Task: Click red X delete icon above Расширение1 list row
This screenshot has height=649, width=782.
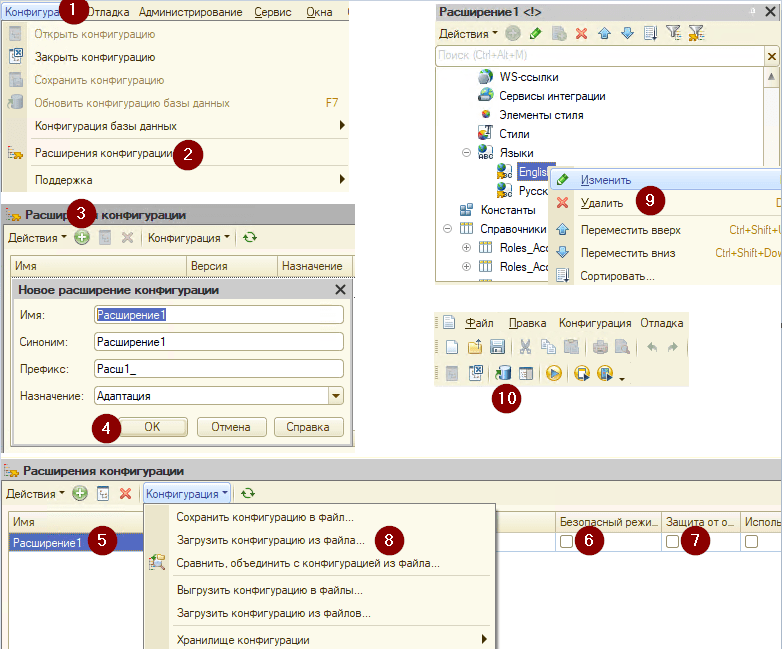Action: point(126,493)
